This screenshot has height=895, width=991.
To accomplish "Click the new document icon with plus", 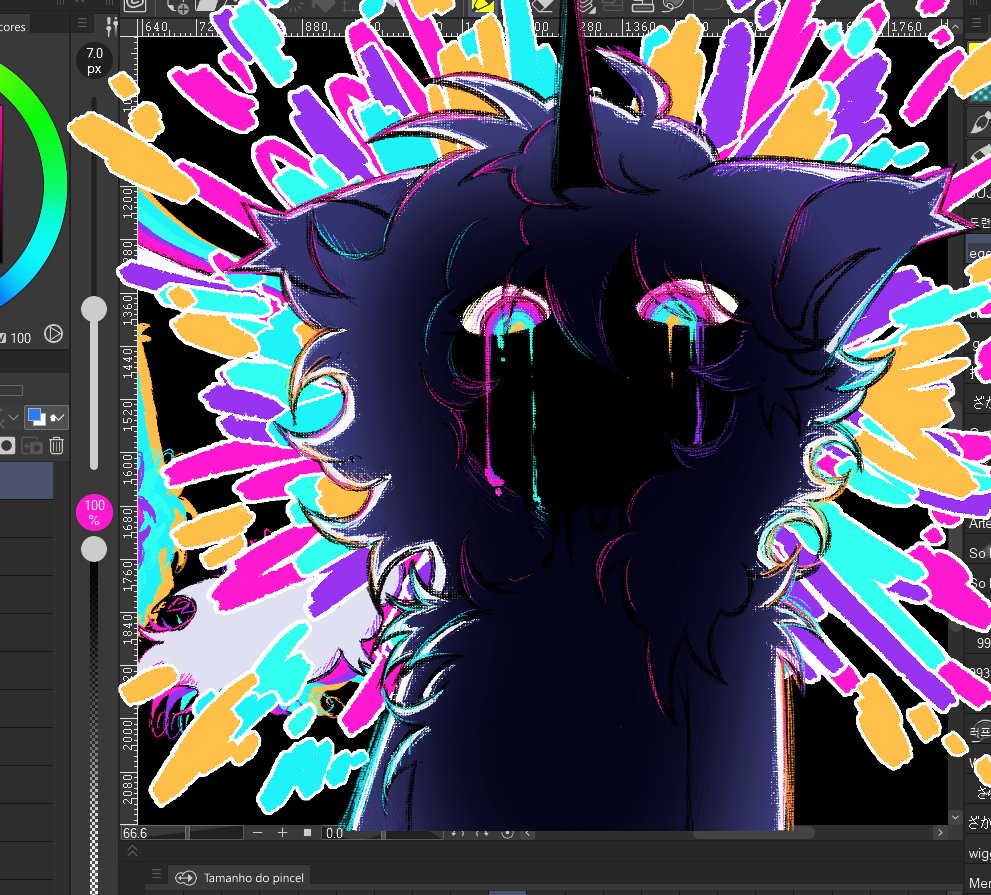I will click(177, 6).
